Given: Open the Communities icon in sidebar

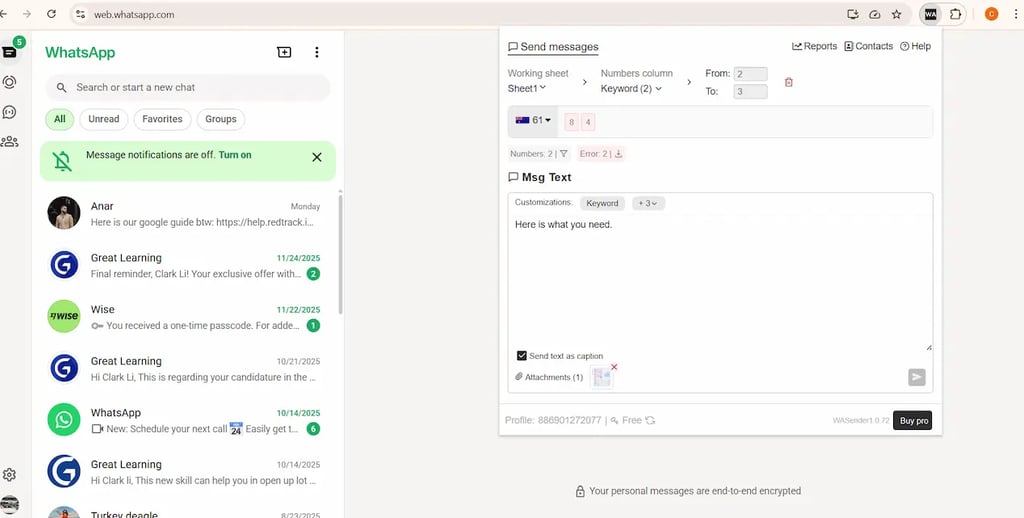Looking at the screenshot, I should click(9, 141).
